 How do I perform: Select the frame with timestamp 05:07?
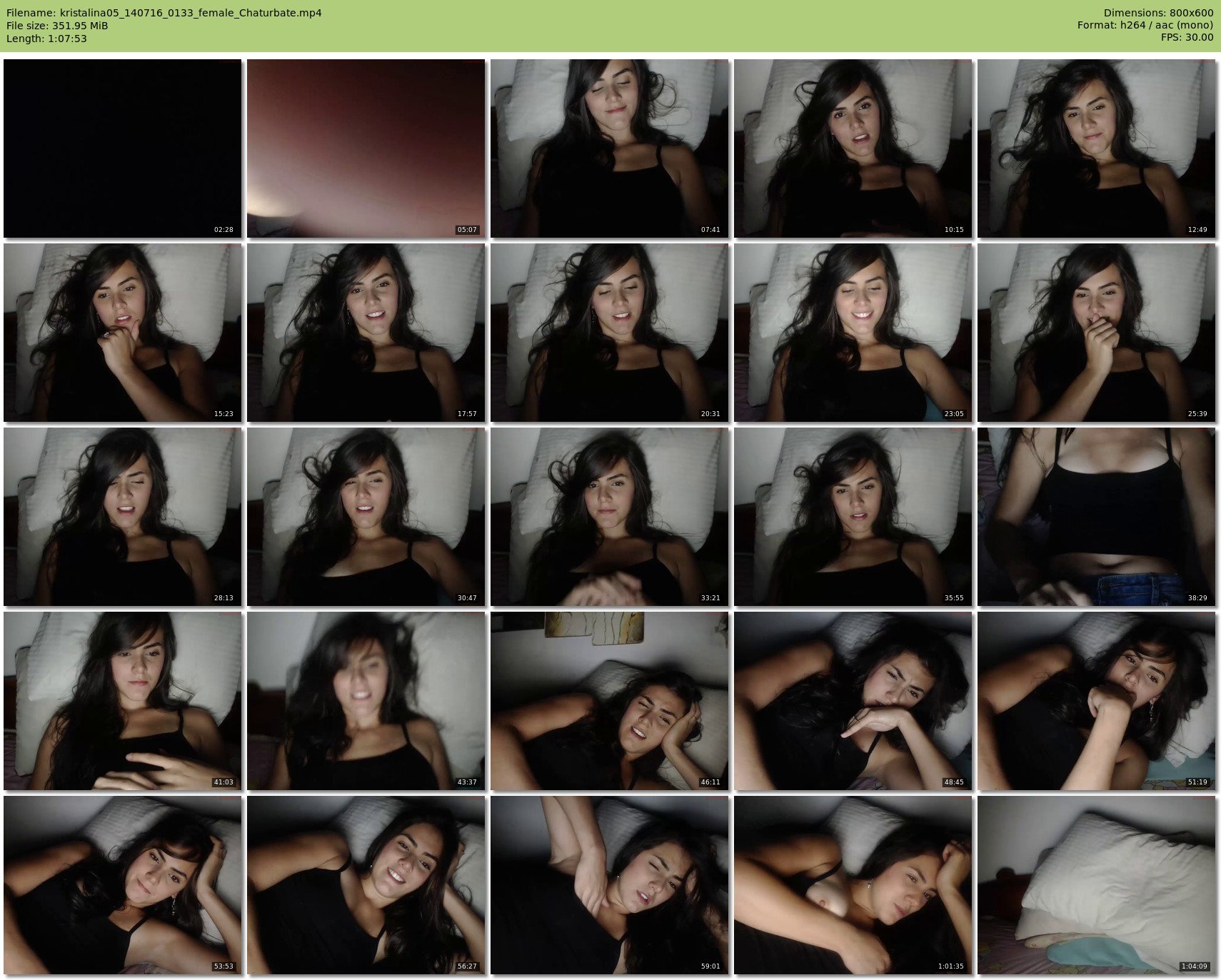click(x=366, y=148)
